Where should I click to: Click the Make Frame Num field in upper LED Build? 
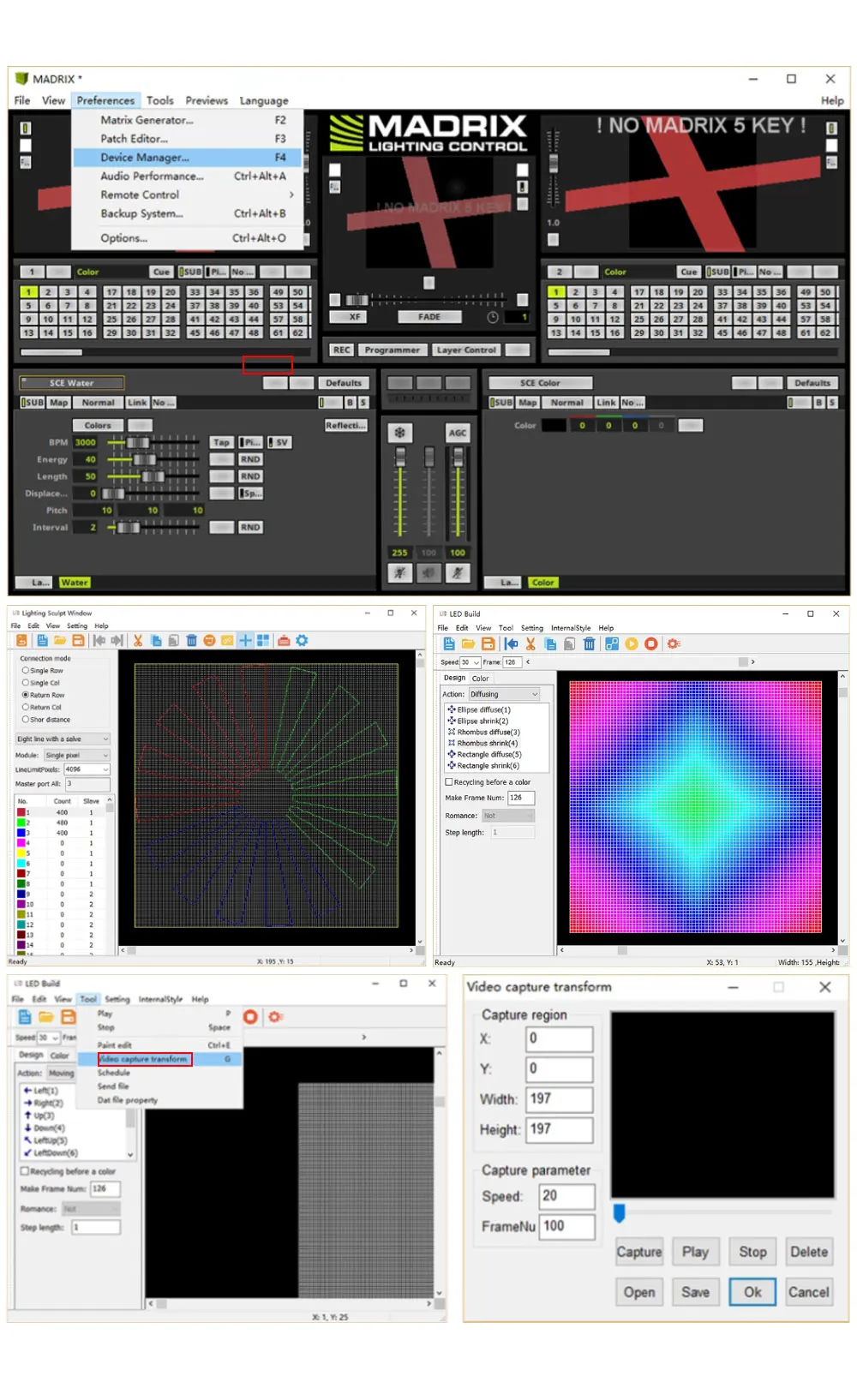tap(521, 798)
